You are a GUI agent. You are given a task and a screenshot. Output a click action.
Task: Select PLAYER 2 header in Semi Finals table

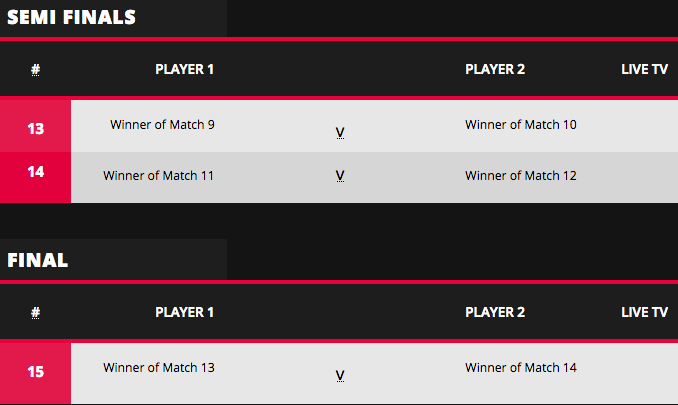tap(495, 70)
